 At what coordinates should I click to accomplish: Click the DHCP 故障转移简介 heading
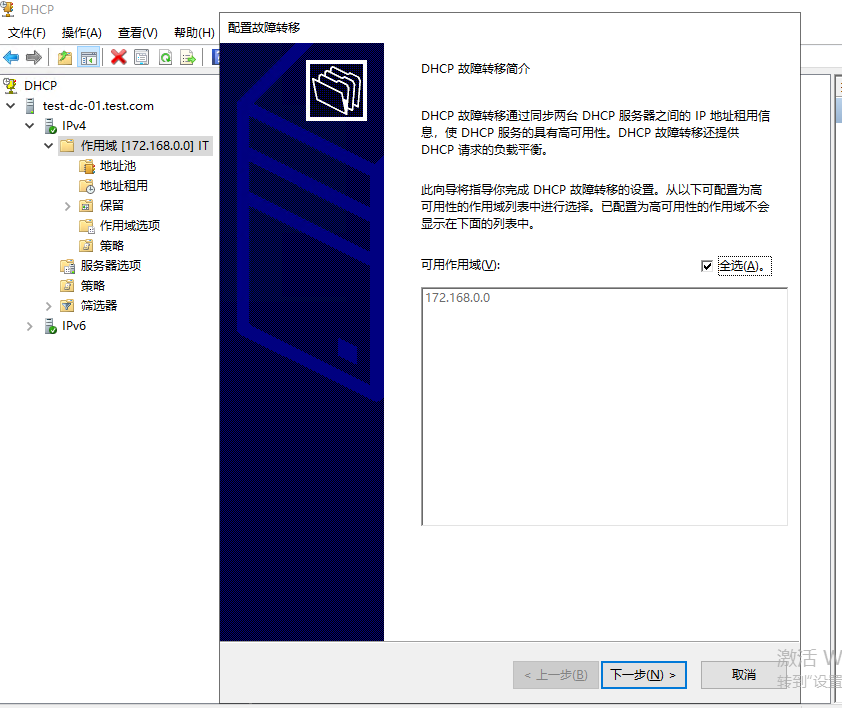475,69
